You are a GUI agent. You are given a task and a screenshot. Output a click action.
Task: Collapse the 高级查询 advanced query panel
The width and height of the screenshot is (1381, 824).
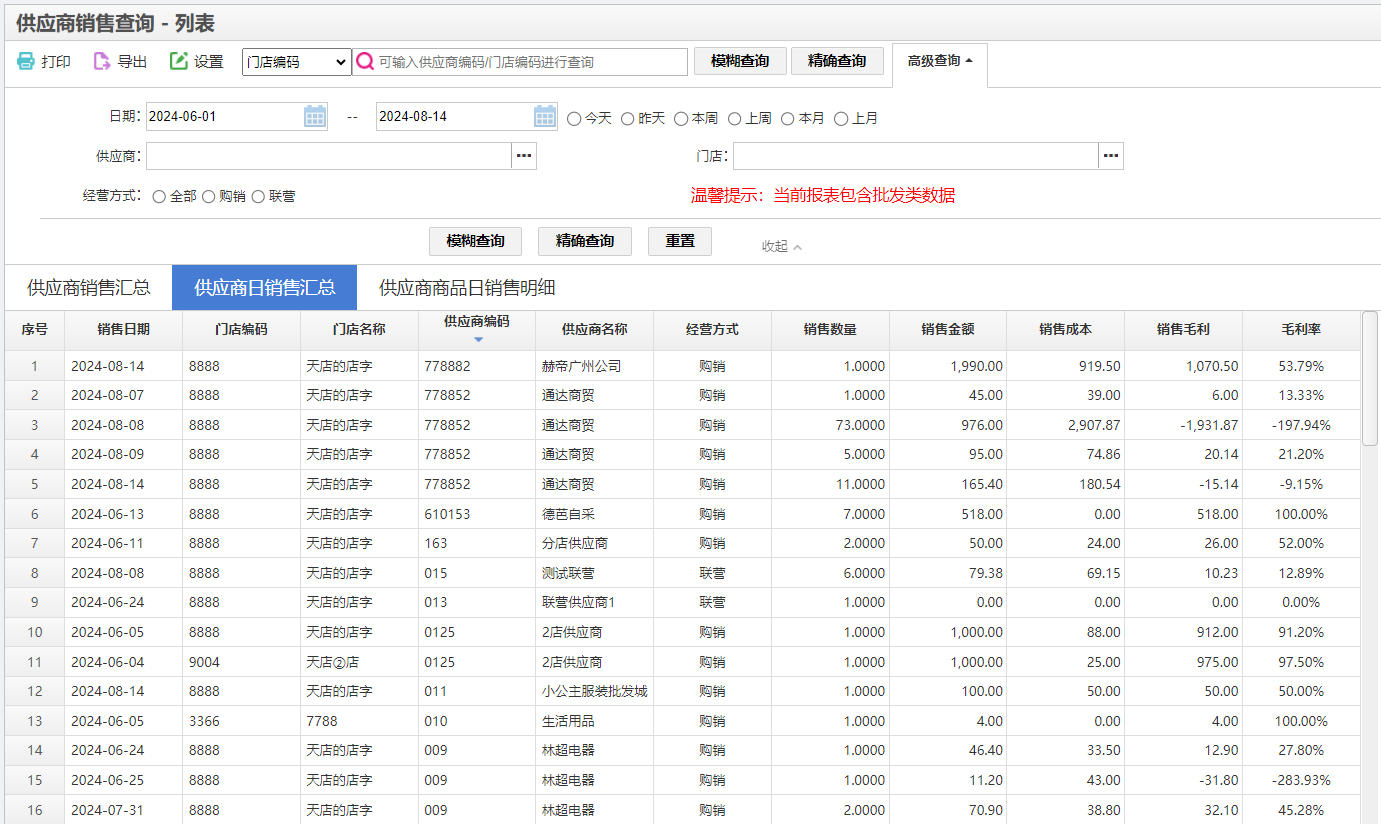click(940, 61)
